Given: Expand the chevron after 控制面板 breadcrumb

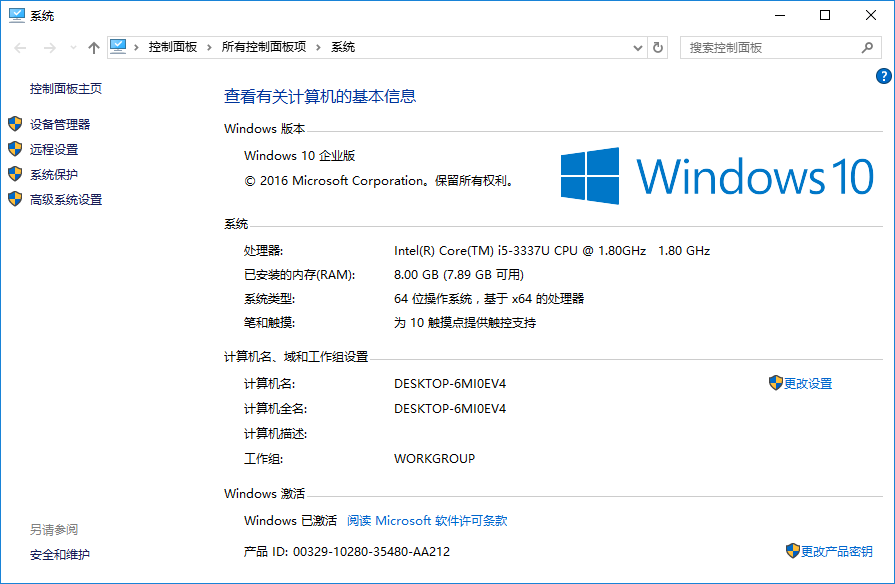Looking at the screenshot, I should pos(209,47).
